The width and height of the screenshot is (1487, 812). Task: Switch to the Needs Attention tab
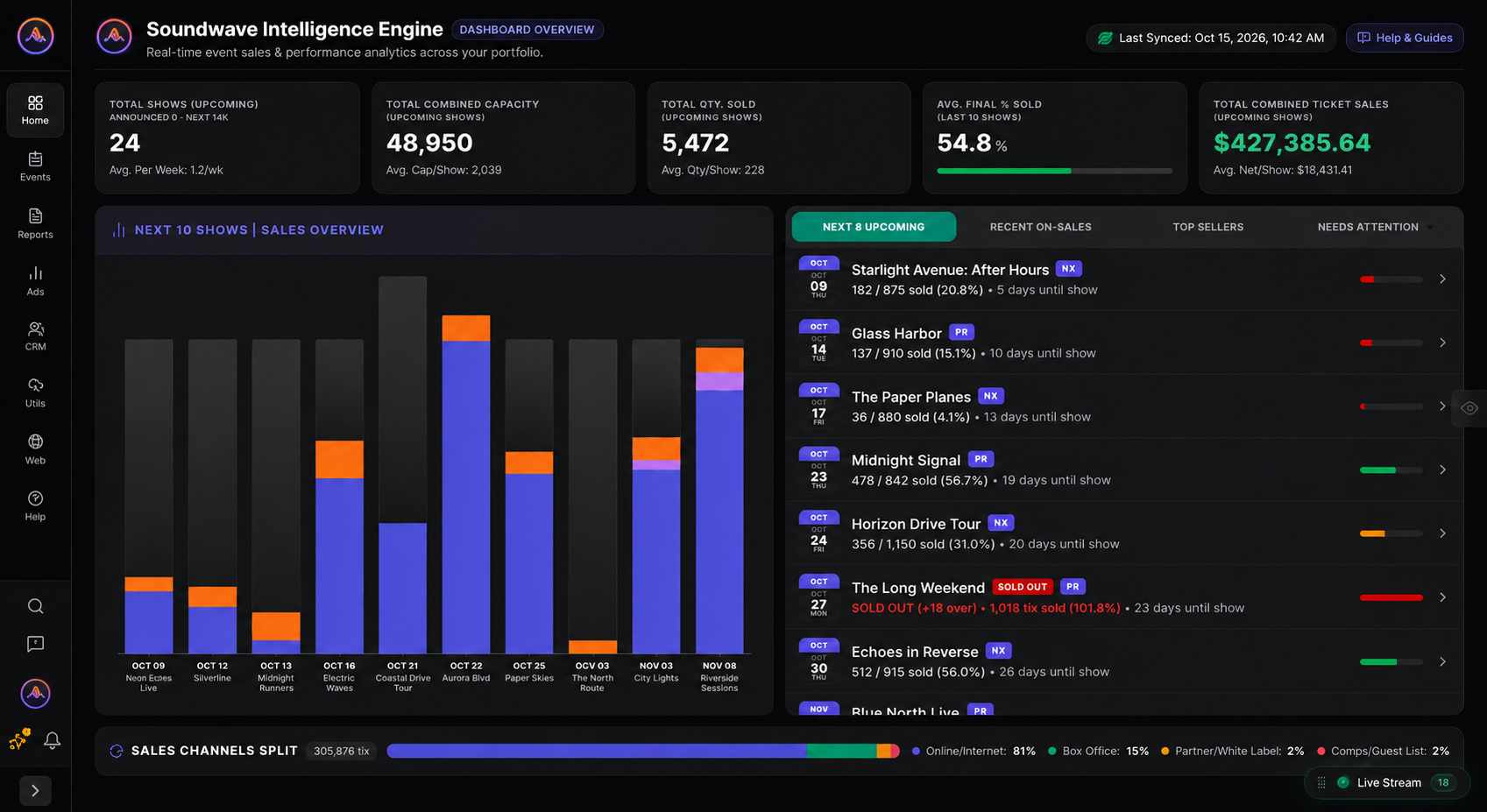tap(1368, 227)
